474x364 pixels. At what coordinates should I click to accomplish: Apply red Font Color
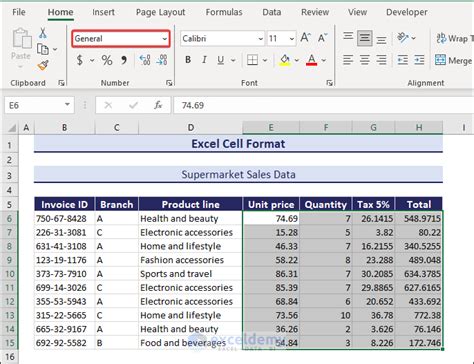(311, 60)
